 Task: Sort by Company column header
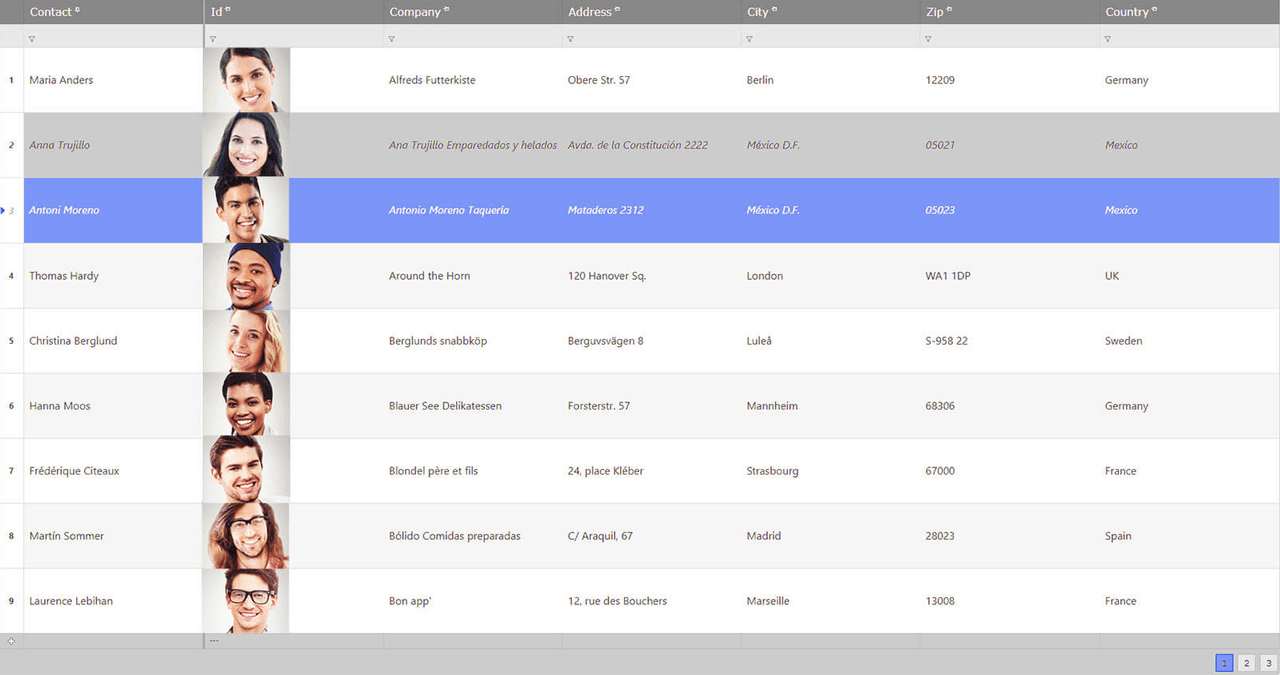[x=415, y=12]
